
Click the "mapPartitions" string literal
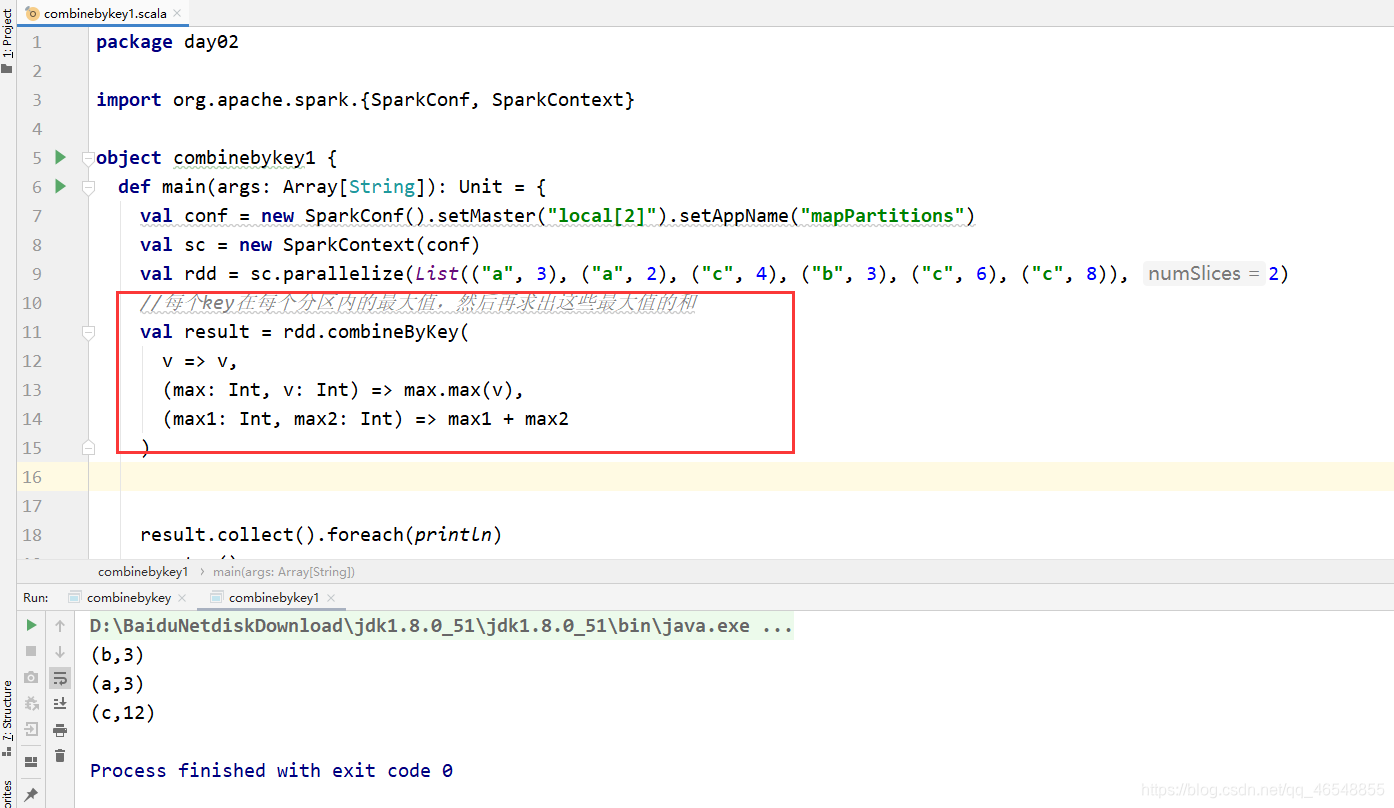click(882, 216)
